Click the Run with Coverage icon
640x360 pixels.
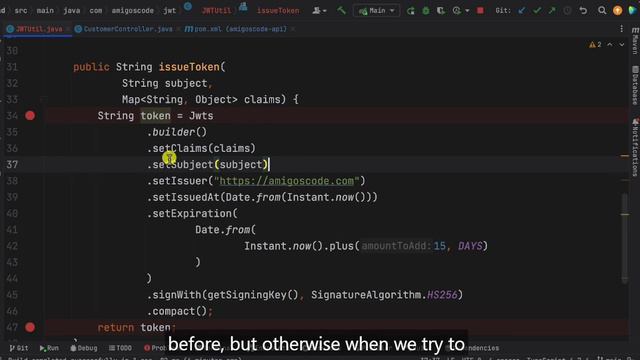(x=441, y=11)
